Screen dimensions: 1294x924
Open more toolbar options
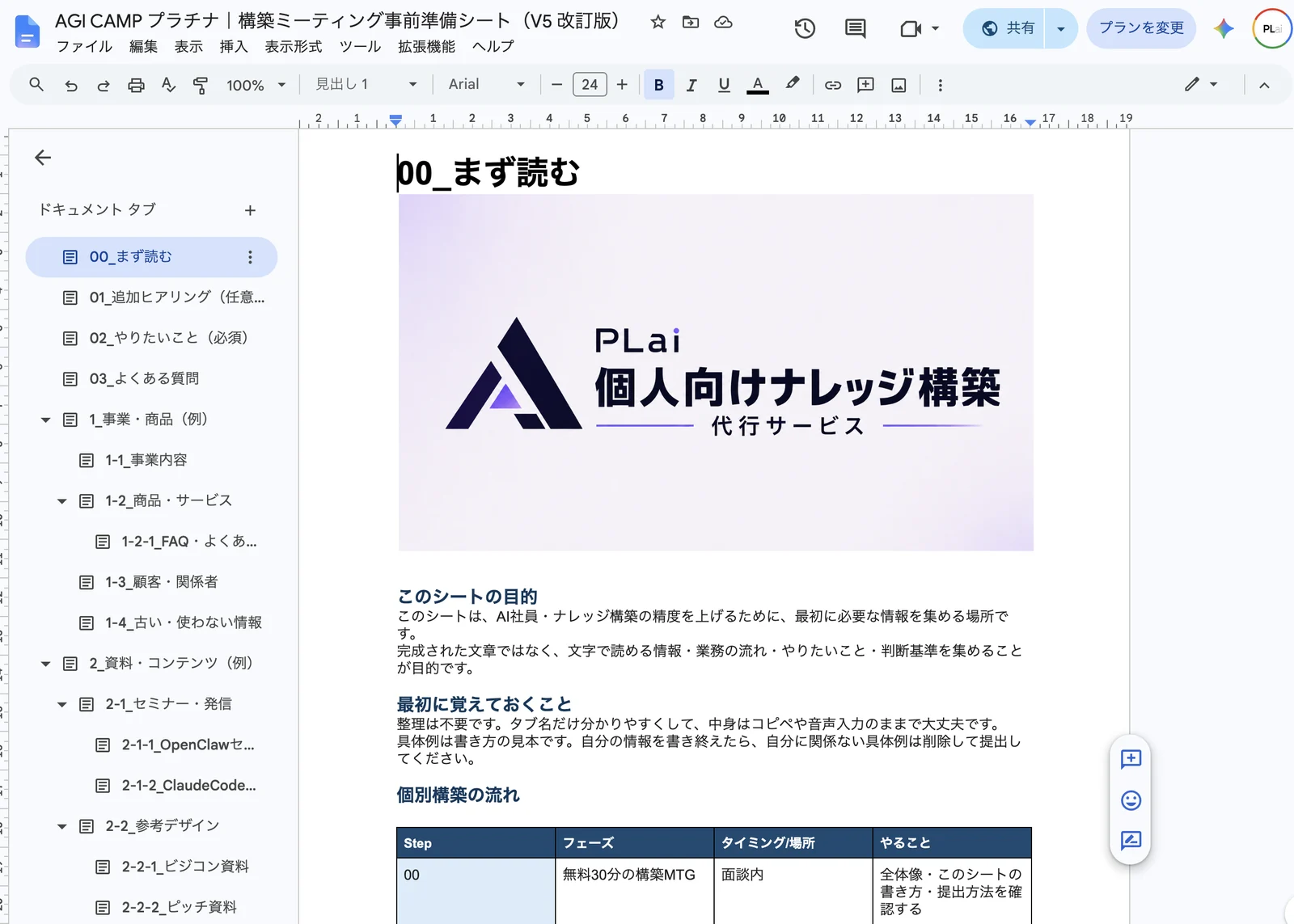[940, 85]
